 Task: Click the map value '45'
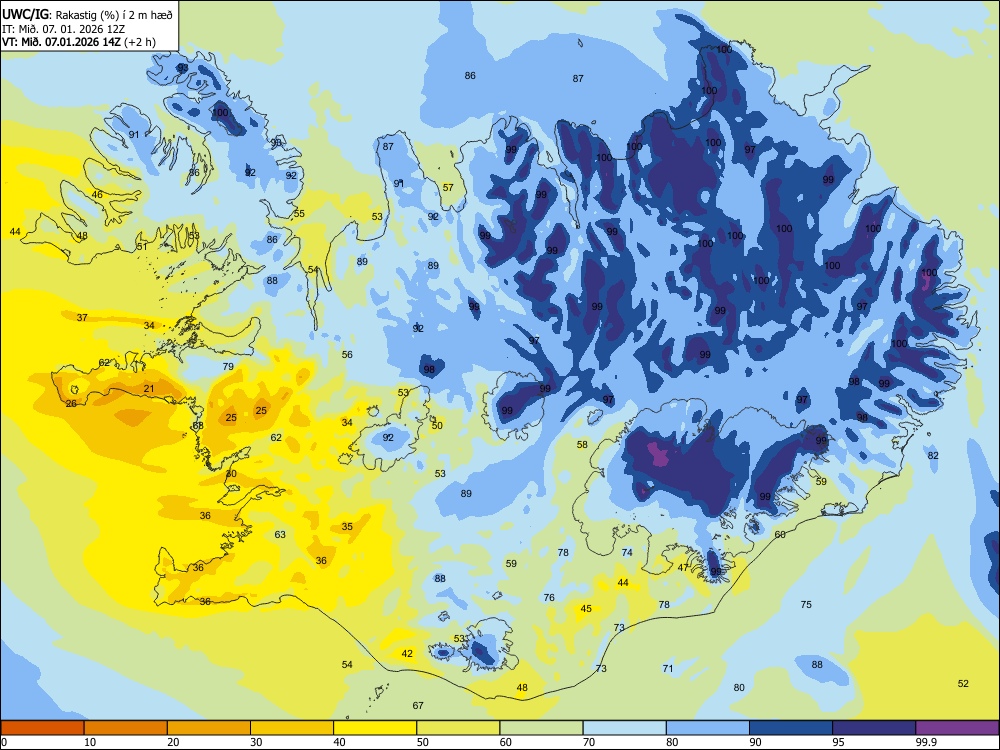point(586,608)
